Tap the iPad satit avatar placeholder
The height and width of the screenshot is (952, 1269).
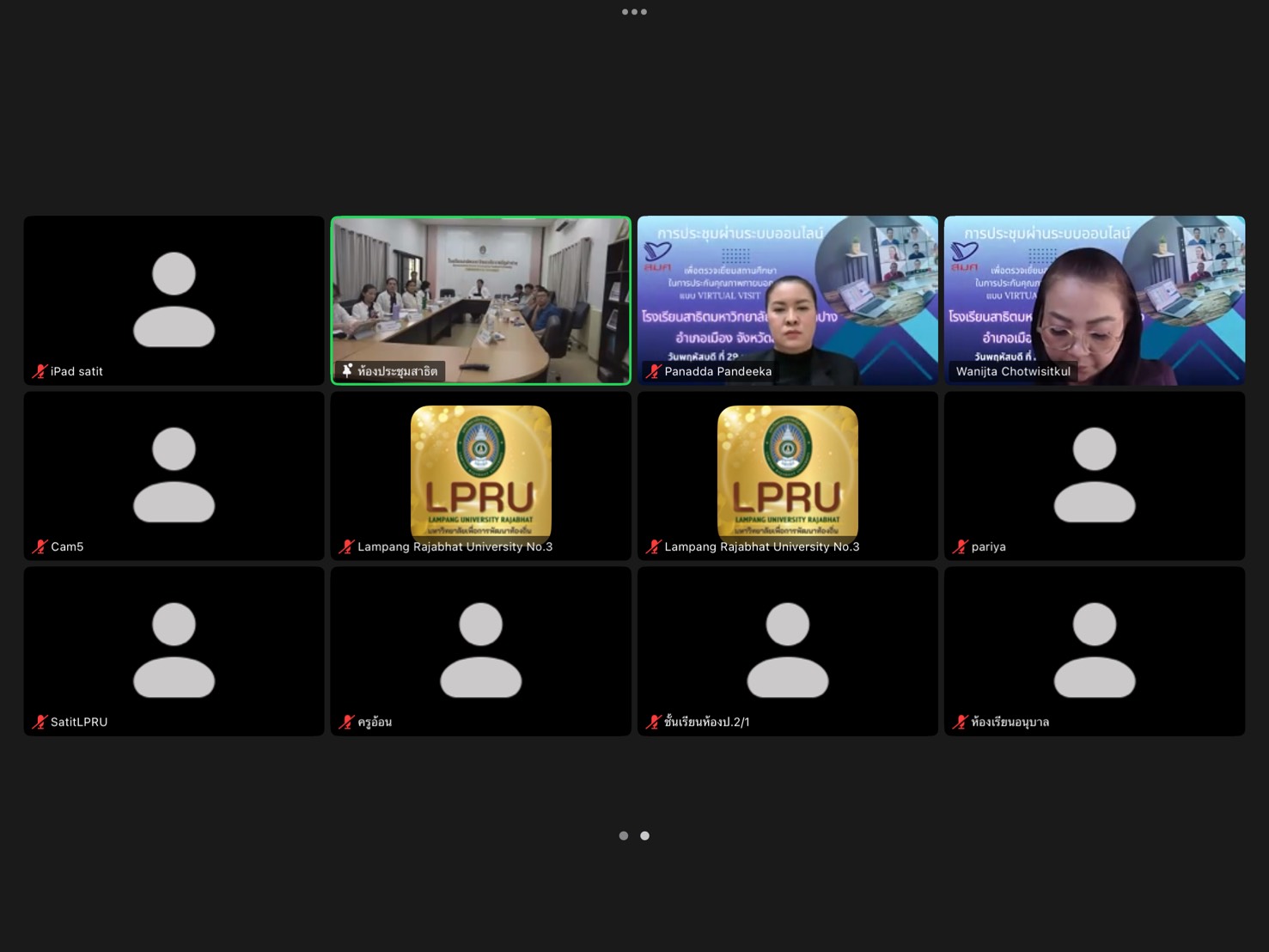pyautogui.click(x=174, y=299)
